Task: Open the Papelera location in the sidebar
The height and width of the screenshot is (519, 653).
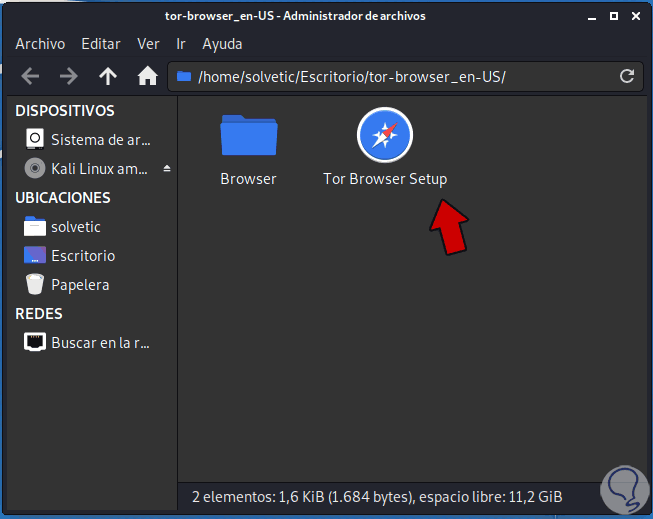Action: pos(92,284)
